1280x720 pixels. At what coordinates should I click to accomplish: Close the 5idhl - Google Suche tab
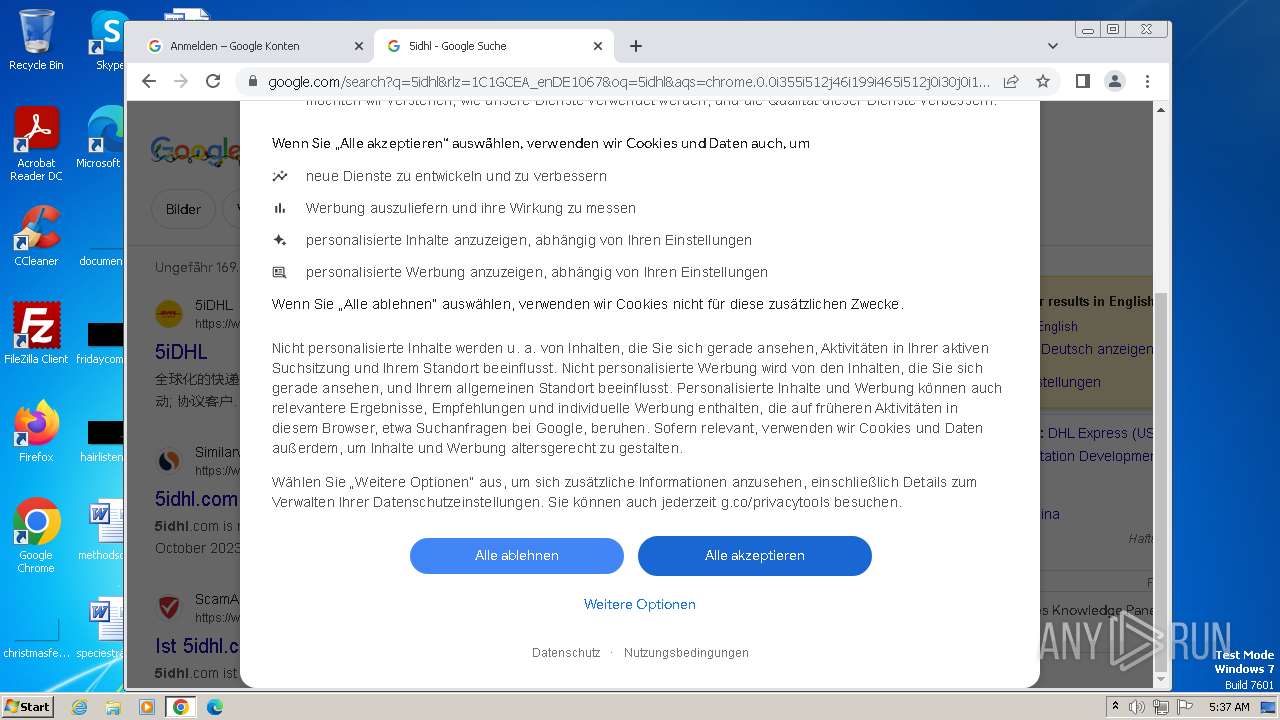pos(598,46)
